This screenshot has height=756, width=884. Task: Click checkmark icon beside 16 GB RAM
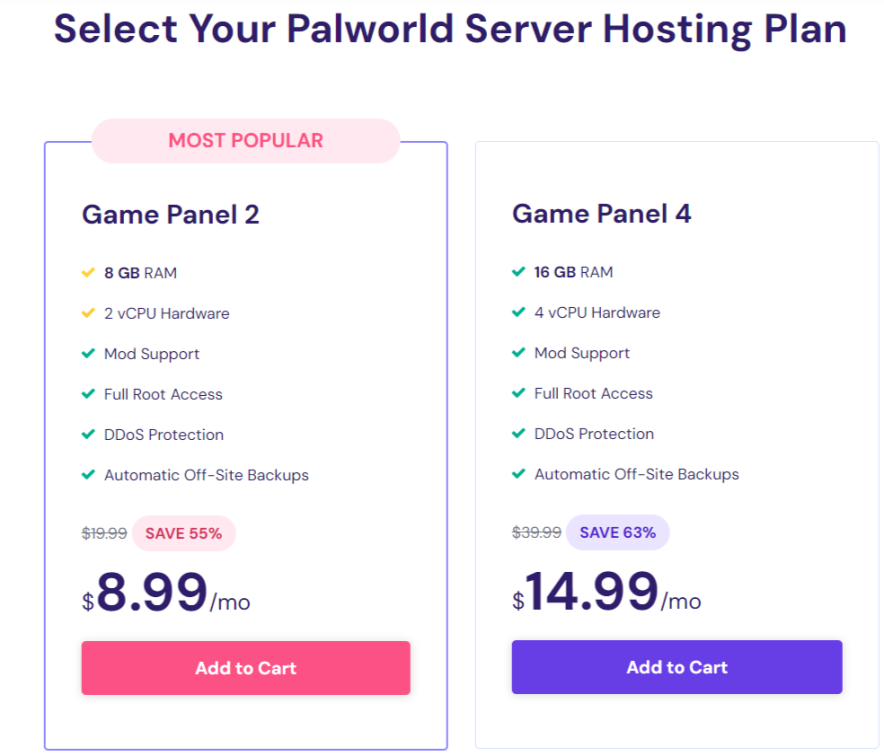click(518, 272)
